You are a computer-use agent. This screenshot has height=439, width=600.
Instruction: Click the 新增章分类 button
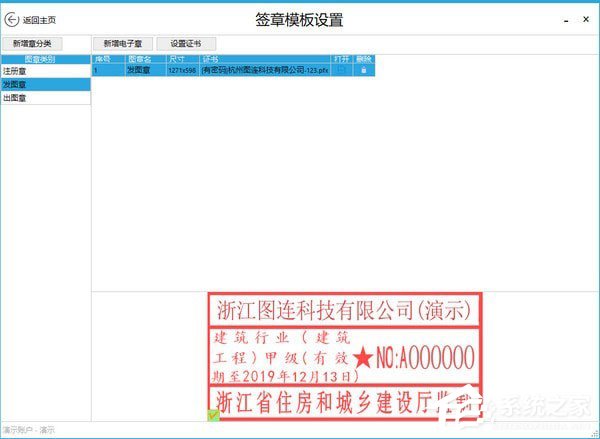tap(32, 44)
